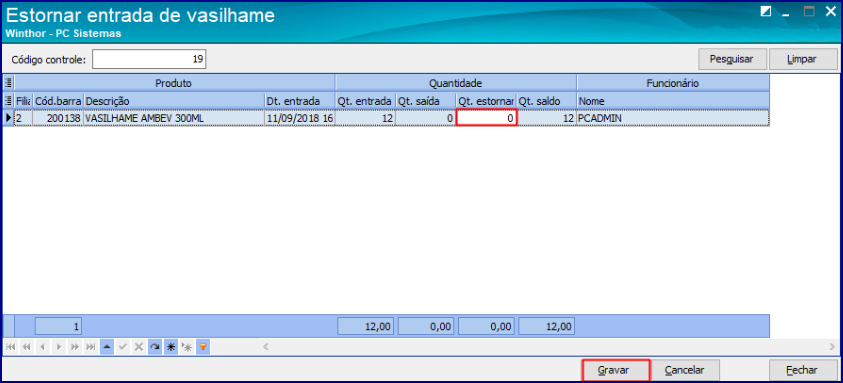843x383 pixels.
Task: Sort by Qt. saldo column header
Action: pyautogui.click(x=547, y=101)
